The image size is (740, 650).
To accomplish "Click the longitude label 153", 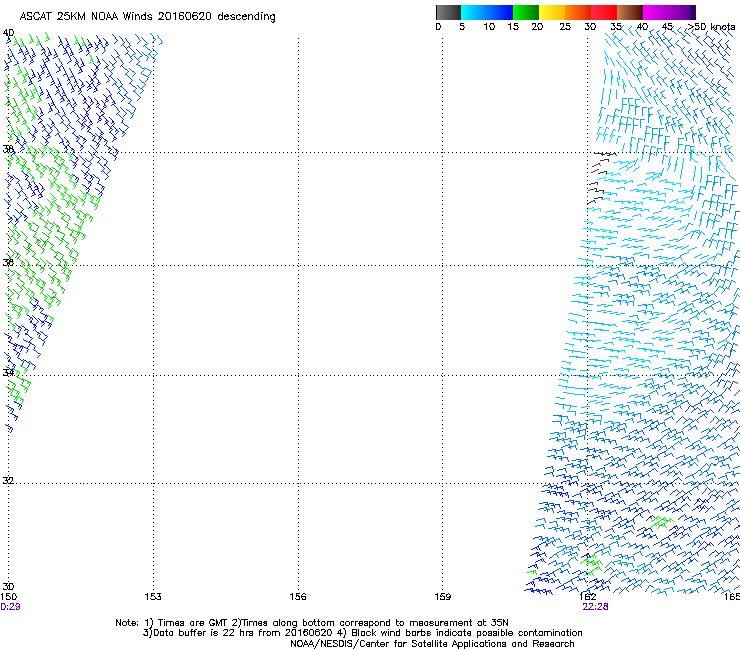I will (x=153, y=597).
